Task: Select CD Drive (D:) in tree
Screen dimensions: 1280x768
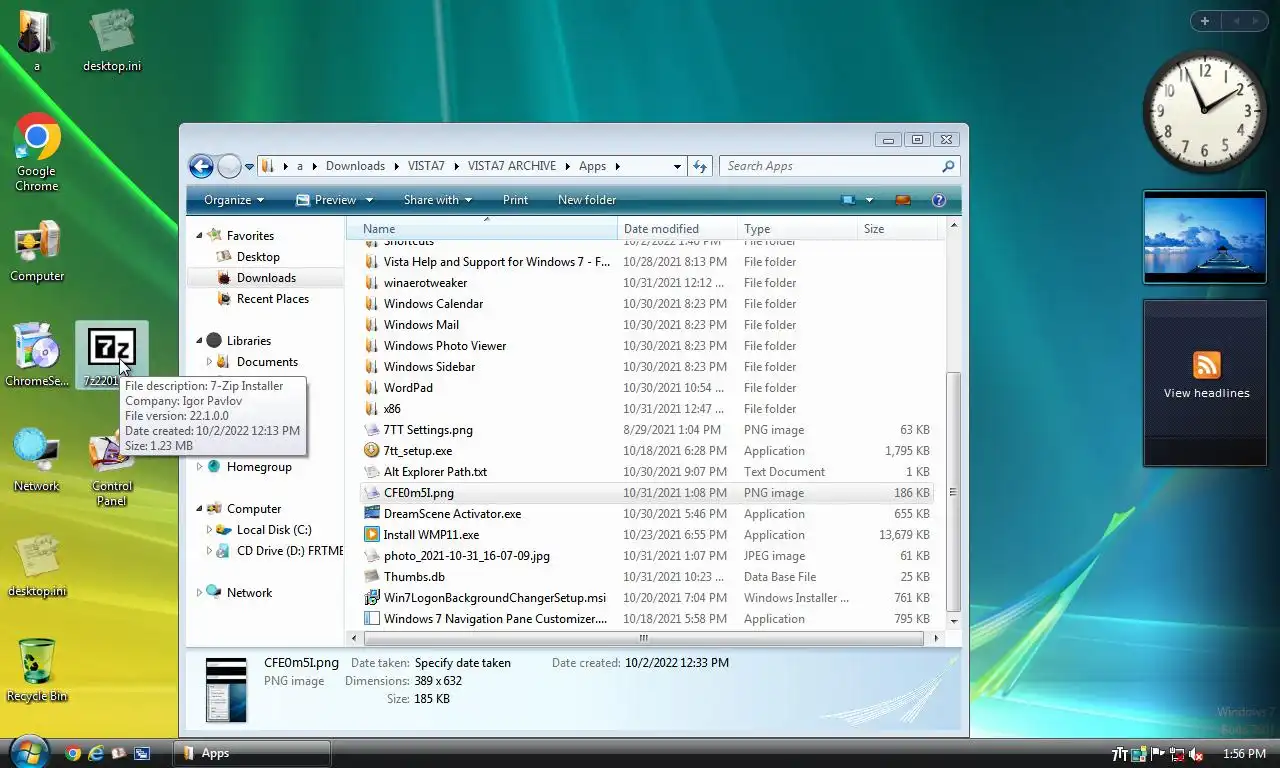Action: click(x=281, y=551)
